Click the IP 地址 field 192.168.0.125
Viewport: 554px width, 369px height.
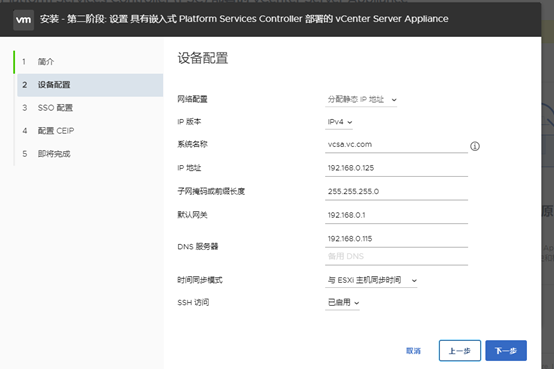(x=396, y=169)
